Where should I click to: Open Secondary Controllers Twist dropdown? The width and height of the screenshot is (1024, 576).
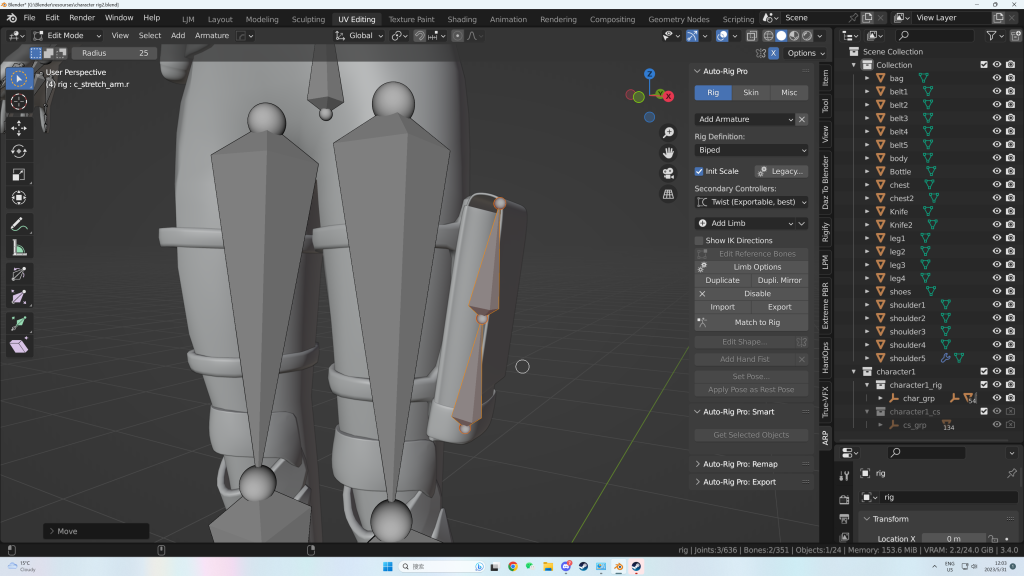tap(751, 202)
